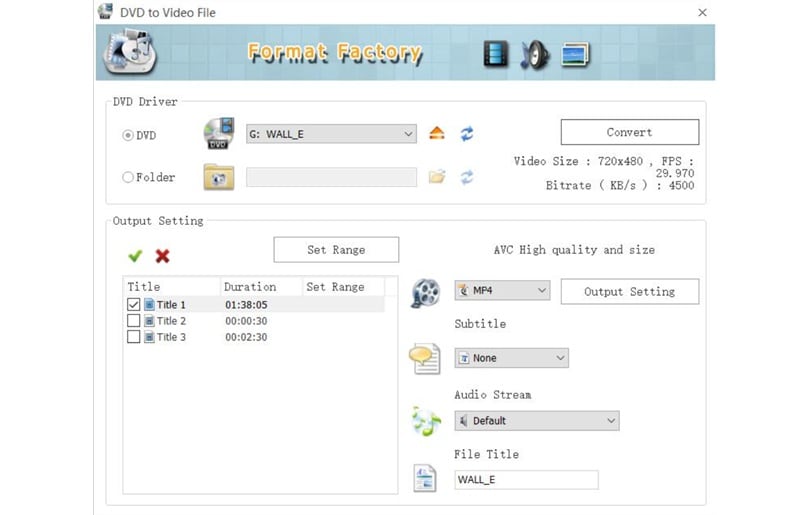Viewport: 800px width, 515px height.
Task: Click the Title 1 file icon
Action: coord(149,304)
